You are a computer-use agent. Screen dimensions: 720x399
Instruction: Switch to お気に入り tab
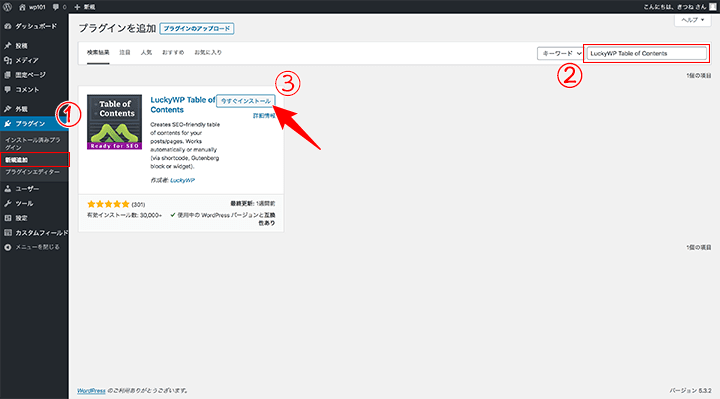208,53
